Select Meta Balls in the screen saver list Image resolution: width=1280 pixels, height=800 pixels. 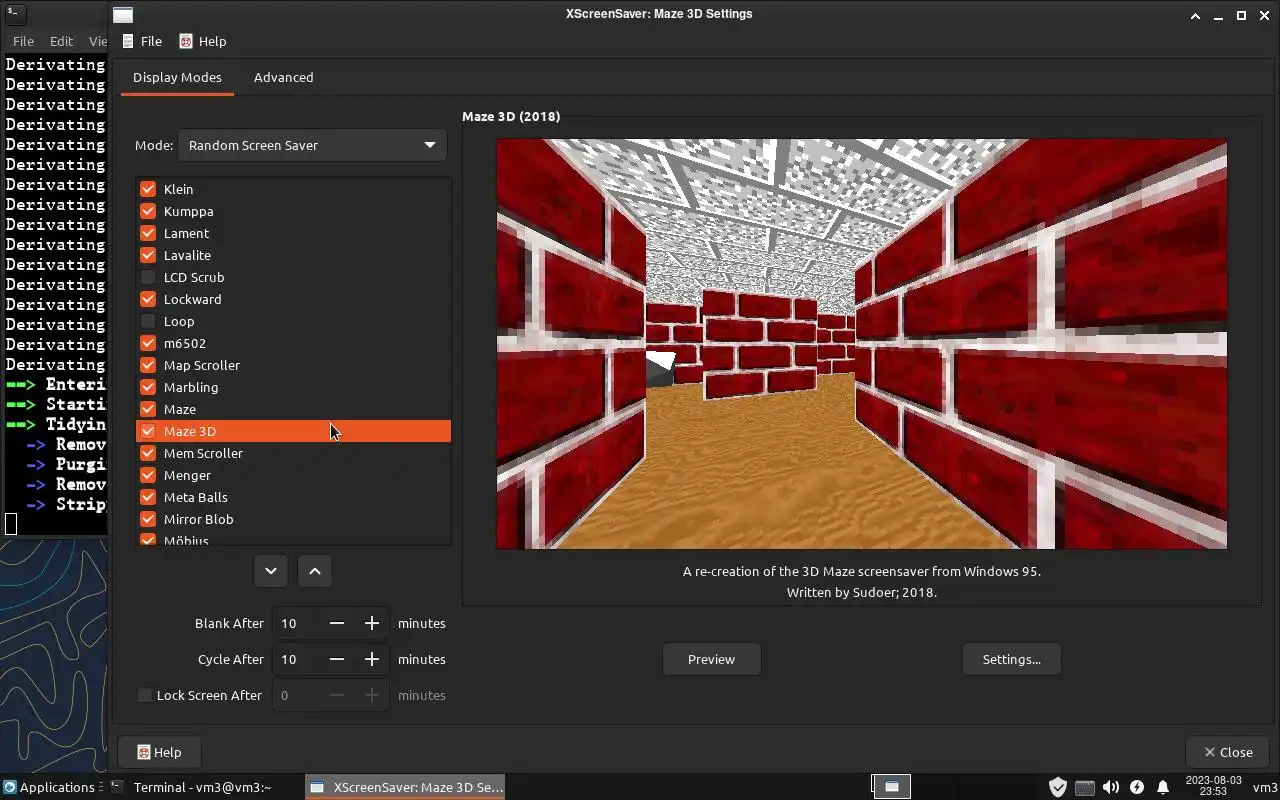pos(293,497)
